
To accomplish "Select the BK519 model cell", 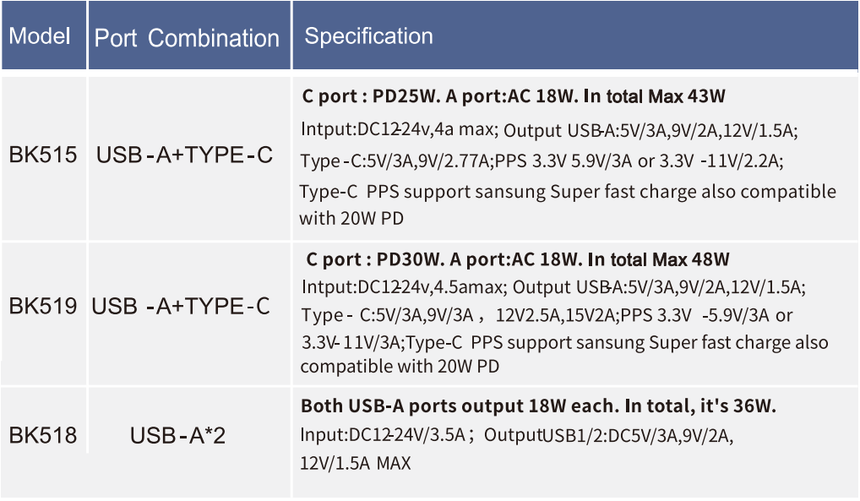I will point(43,306).
